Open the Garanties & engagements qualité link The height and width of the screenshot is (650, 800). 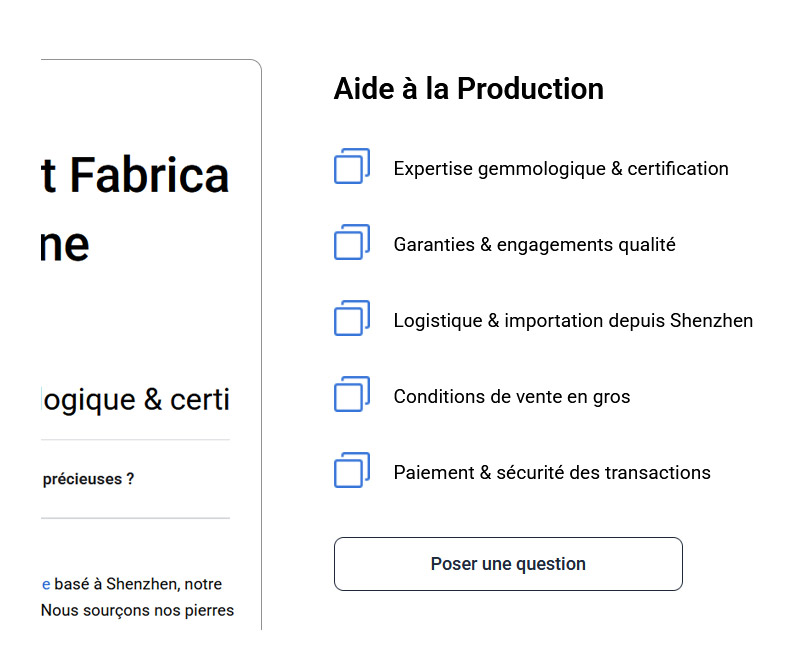point(534,245)
